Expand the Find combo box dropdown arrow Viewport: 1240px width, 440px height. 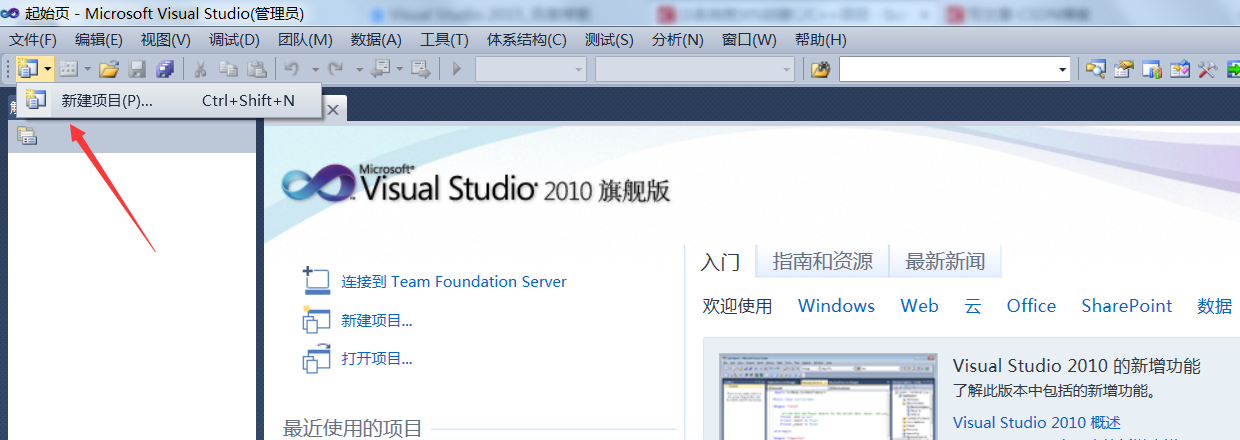point(1063,69)
